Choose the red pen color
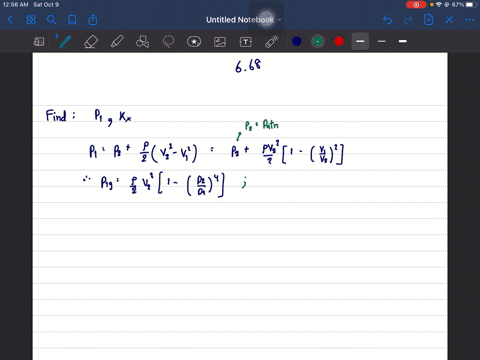 click(x=339, y=41)
